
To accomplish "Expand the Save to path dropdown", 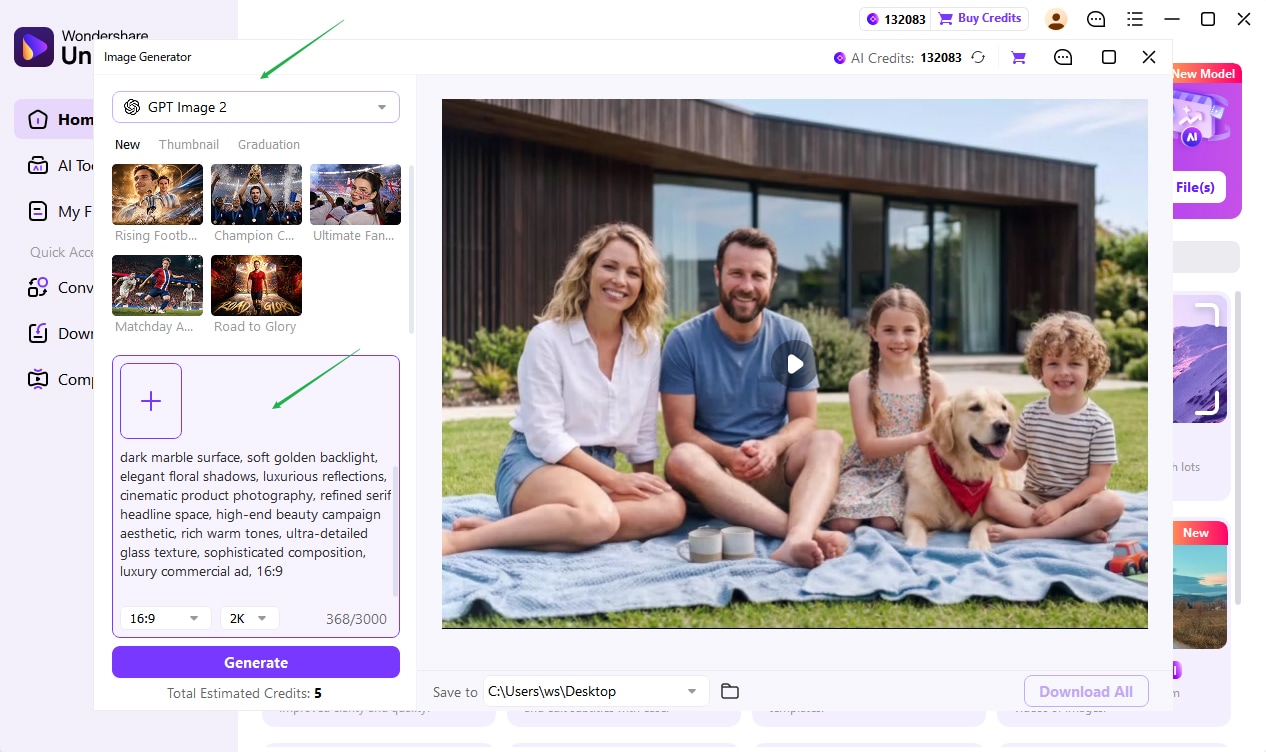I will coord(596,691).
